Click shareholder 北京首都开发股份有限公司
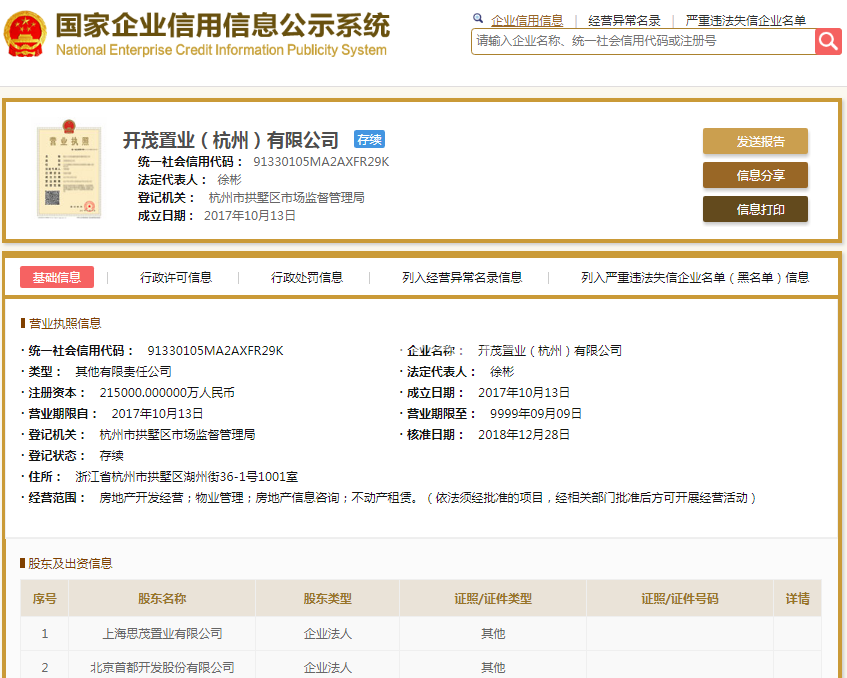 pos(162,667)
